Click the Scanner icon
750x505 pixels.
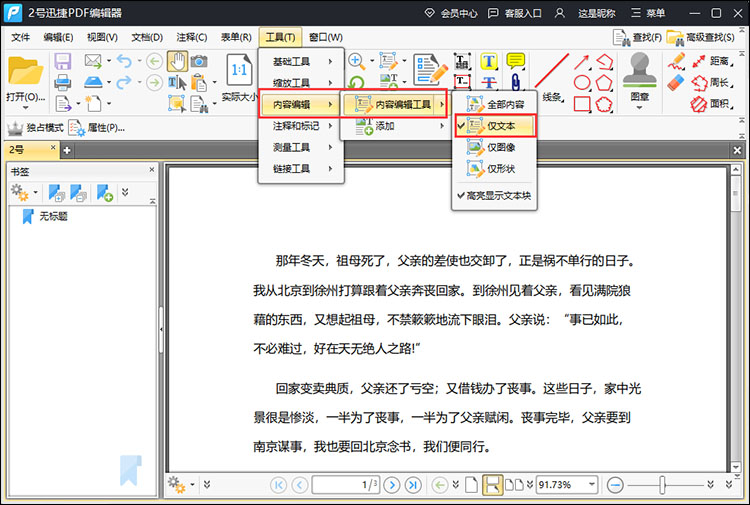[x=93, y=82]
